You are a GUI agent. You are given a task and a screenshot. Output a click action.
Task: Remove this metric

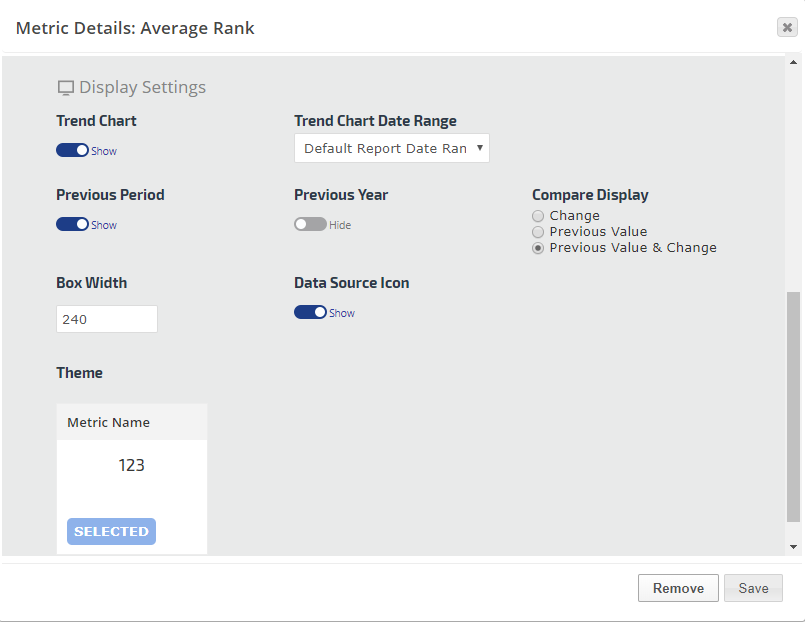click(678, 588)
